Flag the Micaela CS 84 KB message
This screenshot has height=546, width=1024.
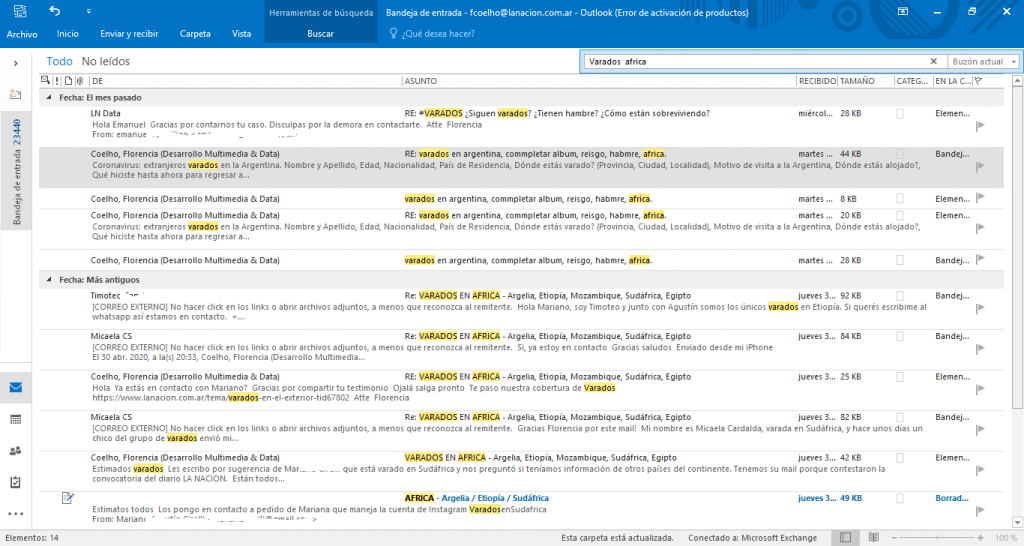[x=980, y=349]
